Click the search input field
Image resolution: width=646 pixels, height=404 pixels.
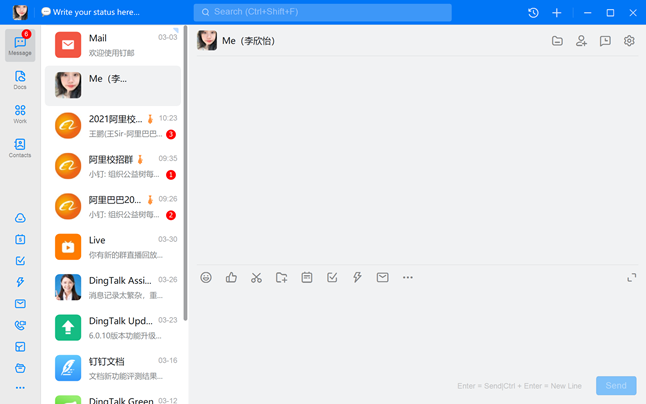click(x=322, y=13)
